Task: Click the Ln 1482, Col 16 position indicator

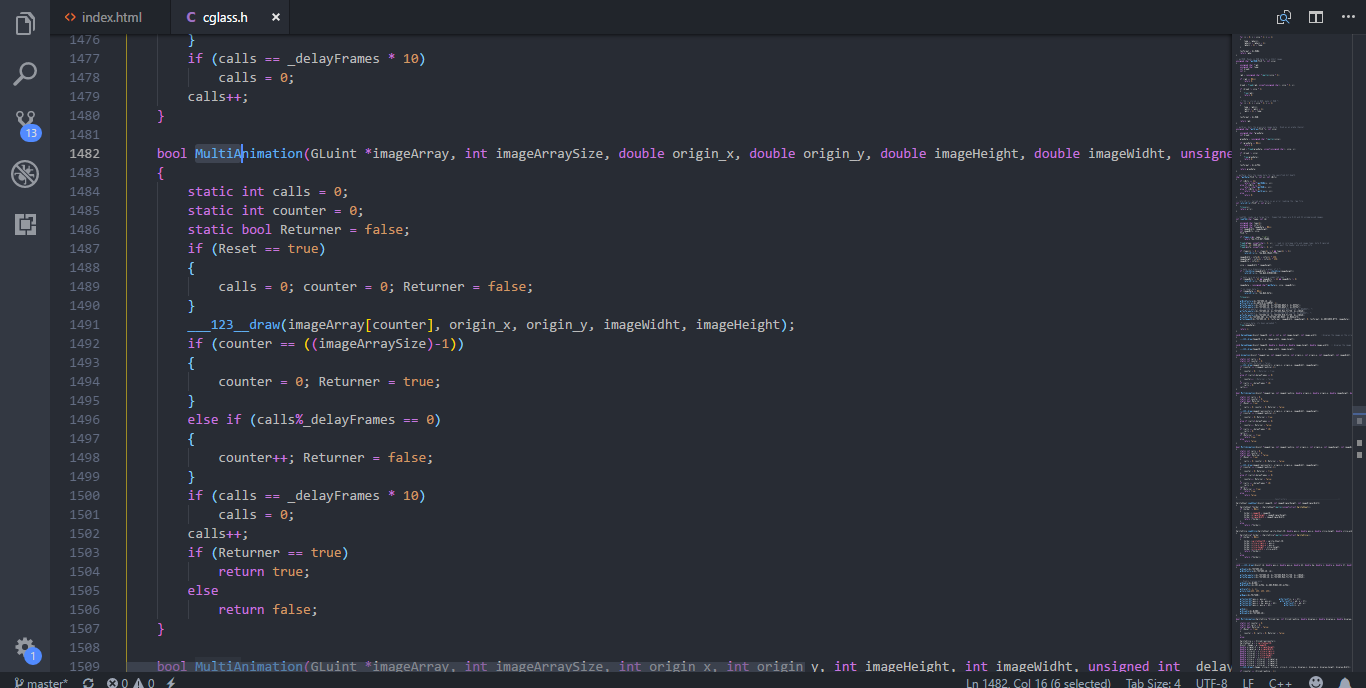Action: [x=1038, y=683]
